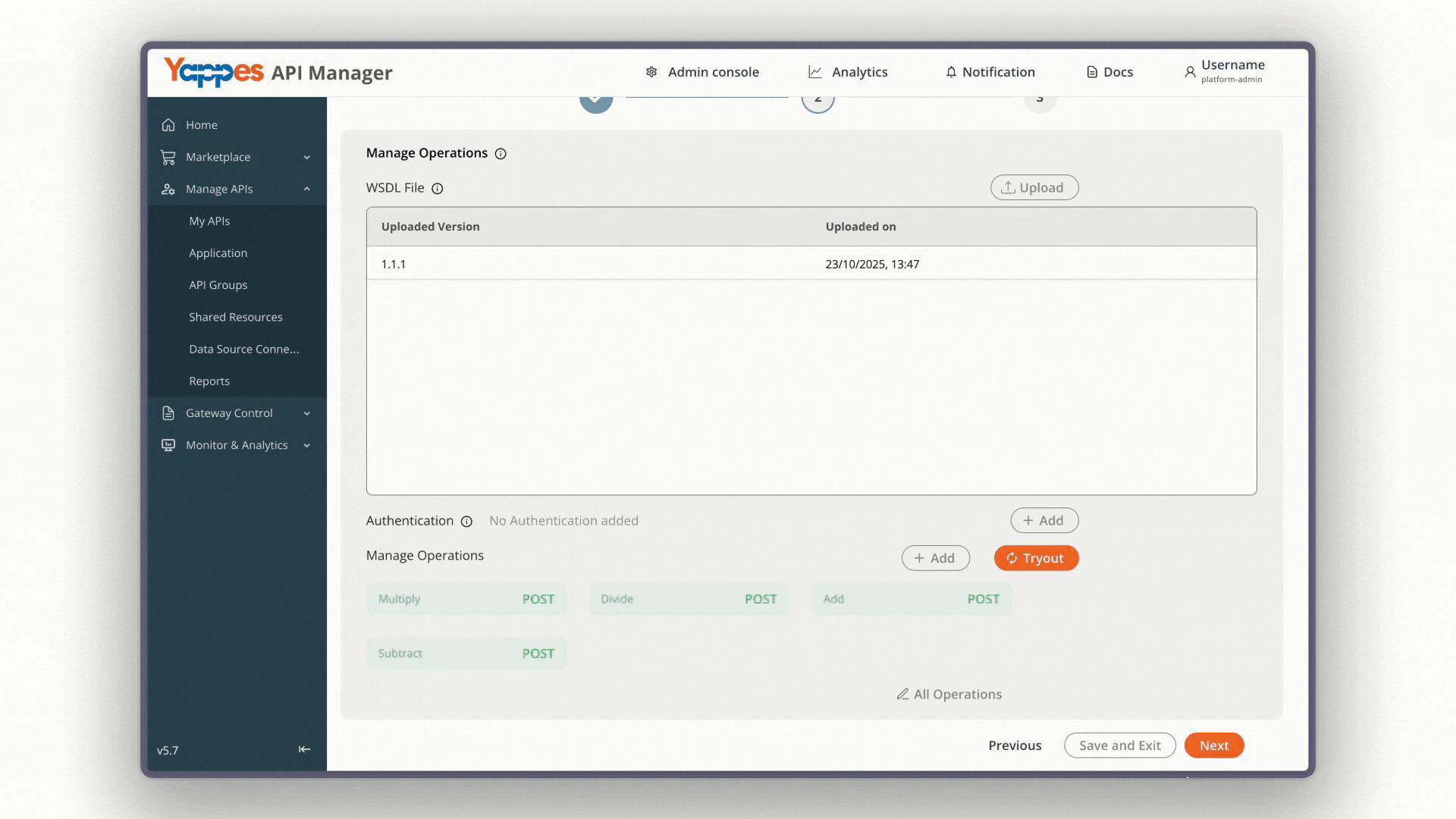The height and width of the screenshot is (819, 1456).
Task: Click the Marketplace cart icon
Action: pyautogui.click(x=168, y=157)
